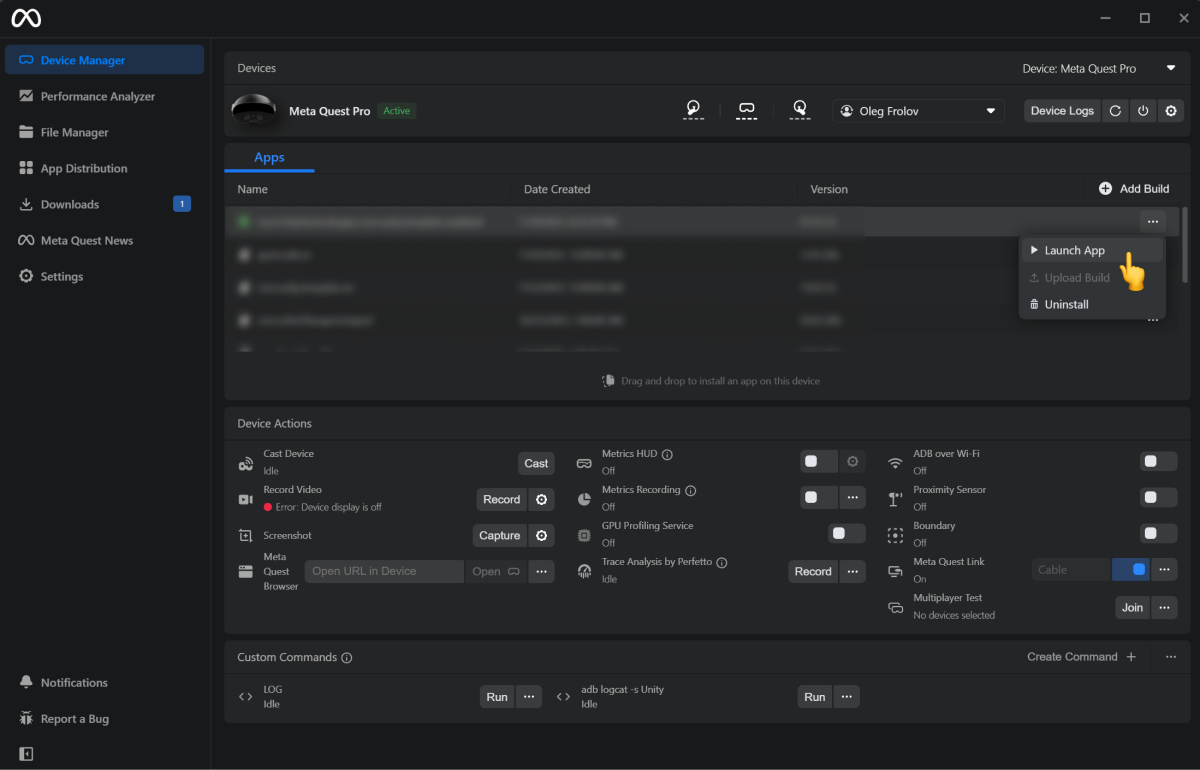Select Launch App from context menu
The height and width of the screenshot is (770, 1200).
1092,251
